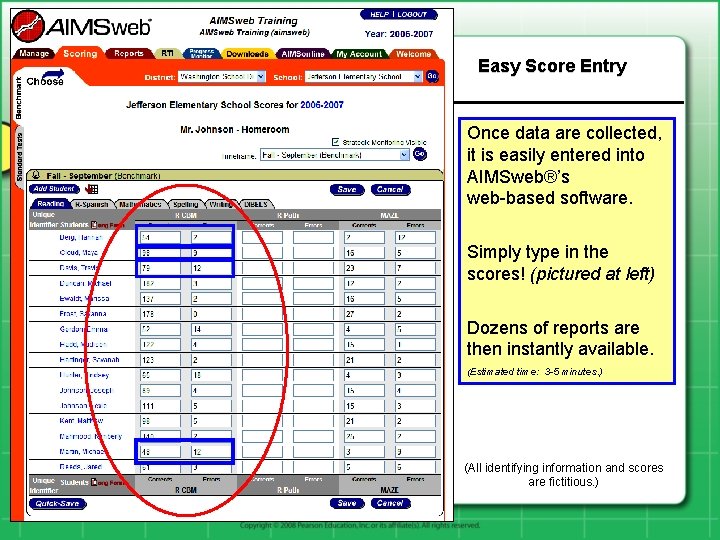Open the Progress Monitor tab
Image resolution: width=720 pixels, height=540 pixels.
tap(202, 54)
